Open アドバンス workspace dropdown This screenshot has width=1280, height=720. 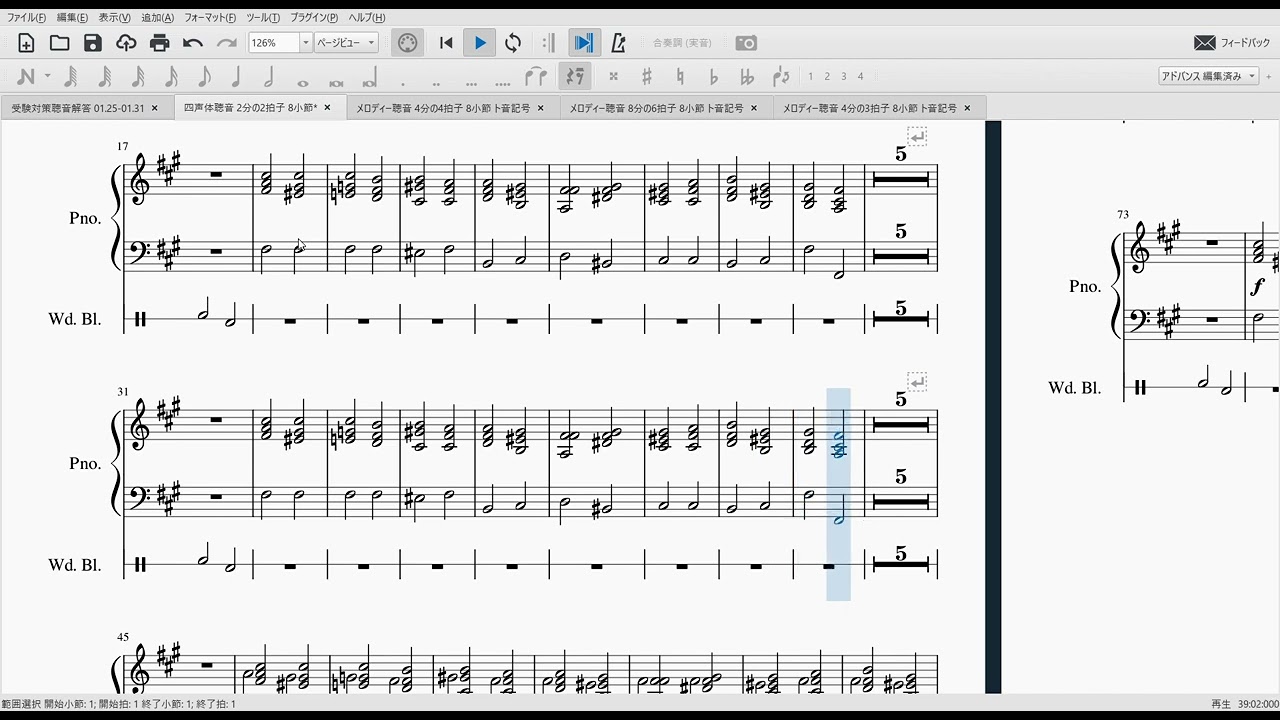coord(1208,76)
